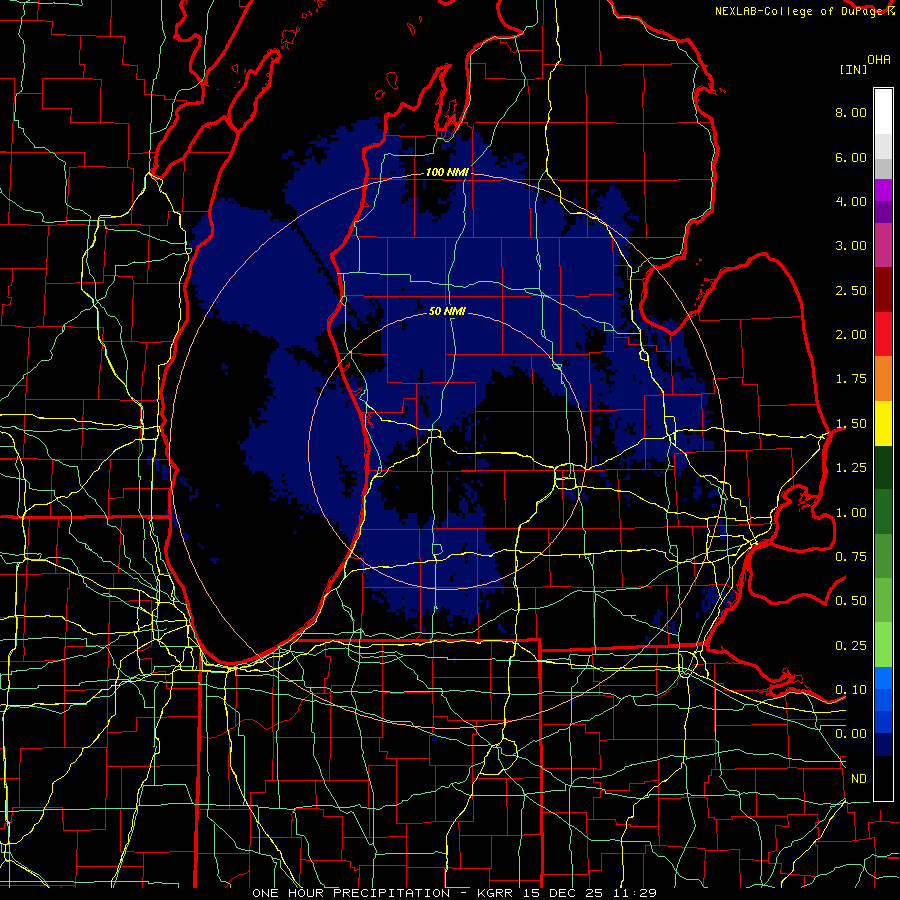Select the pink legend color band
Image resolution: width=900 pixels, height=900 pixels.
(x=883, y=245)
